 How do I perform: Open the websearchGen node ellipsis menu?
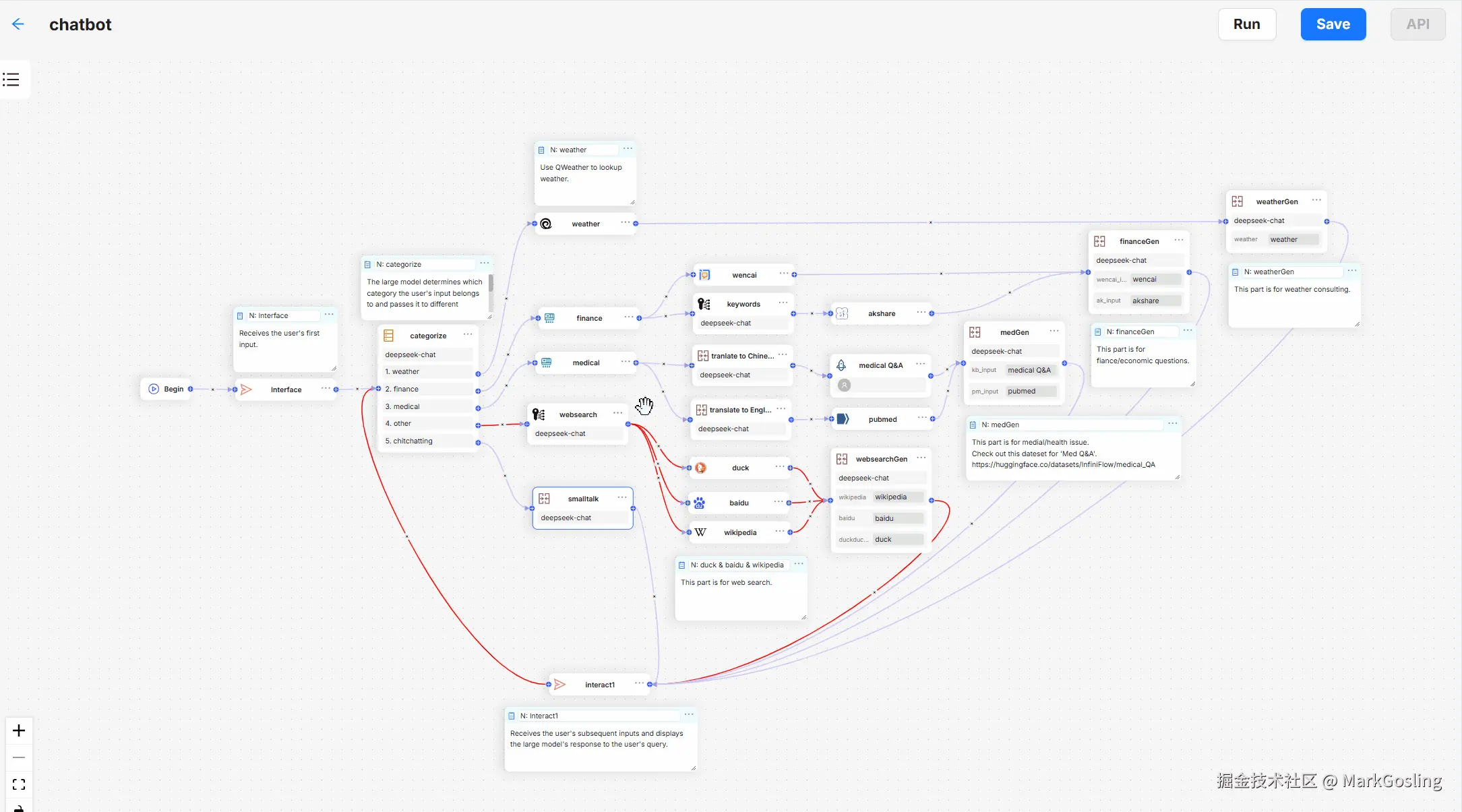921,458
